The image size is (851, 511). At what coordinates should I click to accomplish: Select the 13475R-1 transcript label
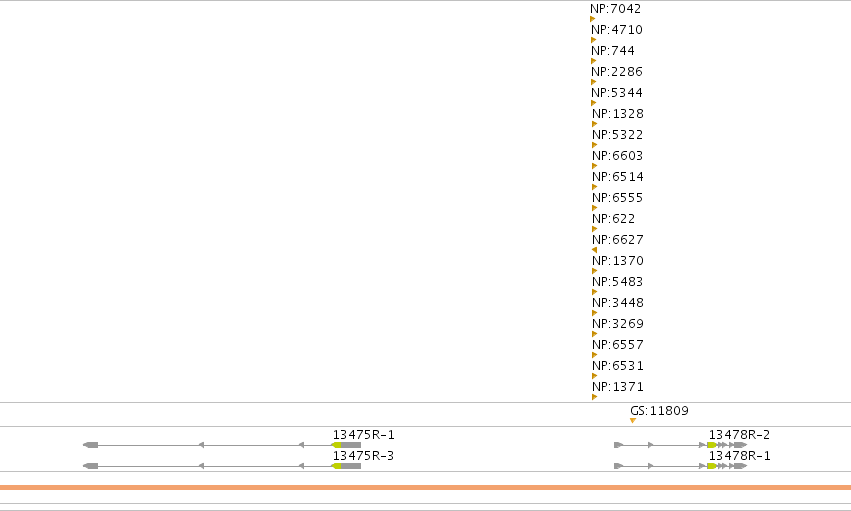coord(364,435)
